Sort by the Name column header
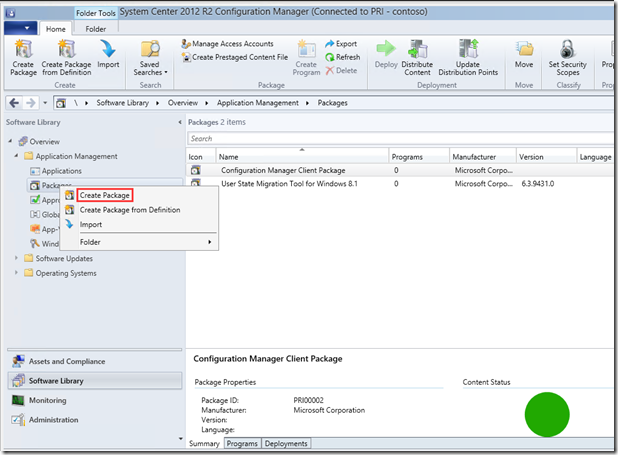The height and width of the screenshot is (455, 618). pyautogui.click(x=302, y=157)
